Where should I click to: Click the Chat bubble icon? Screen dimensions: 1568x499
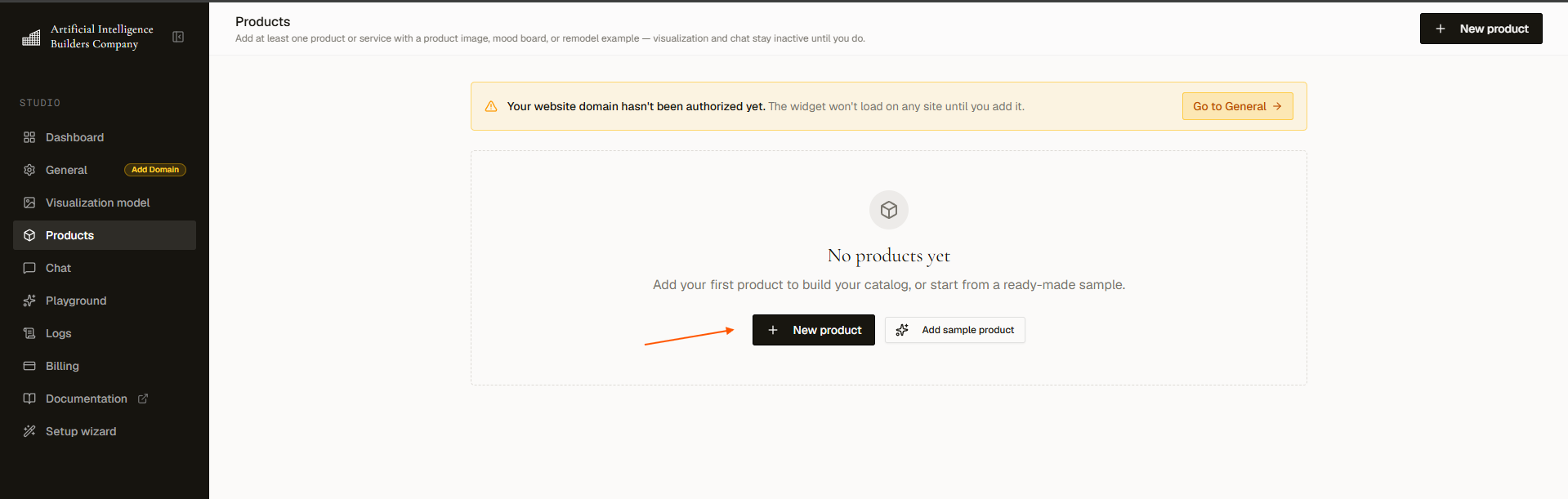tap(29, 268)
